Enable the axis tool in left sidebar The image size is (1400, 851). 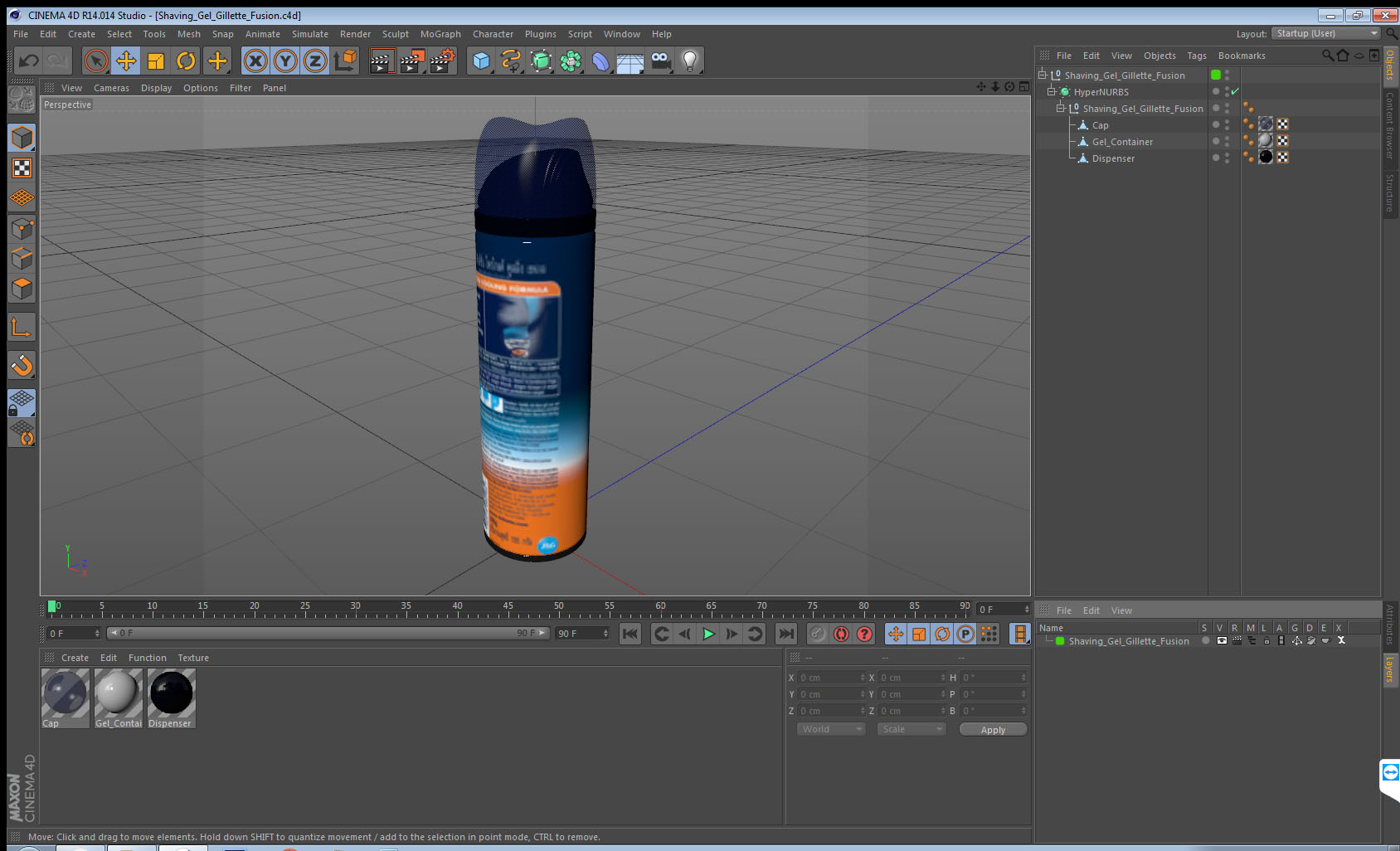(x=22, y=328)
